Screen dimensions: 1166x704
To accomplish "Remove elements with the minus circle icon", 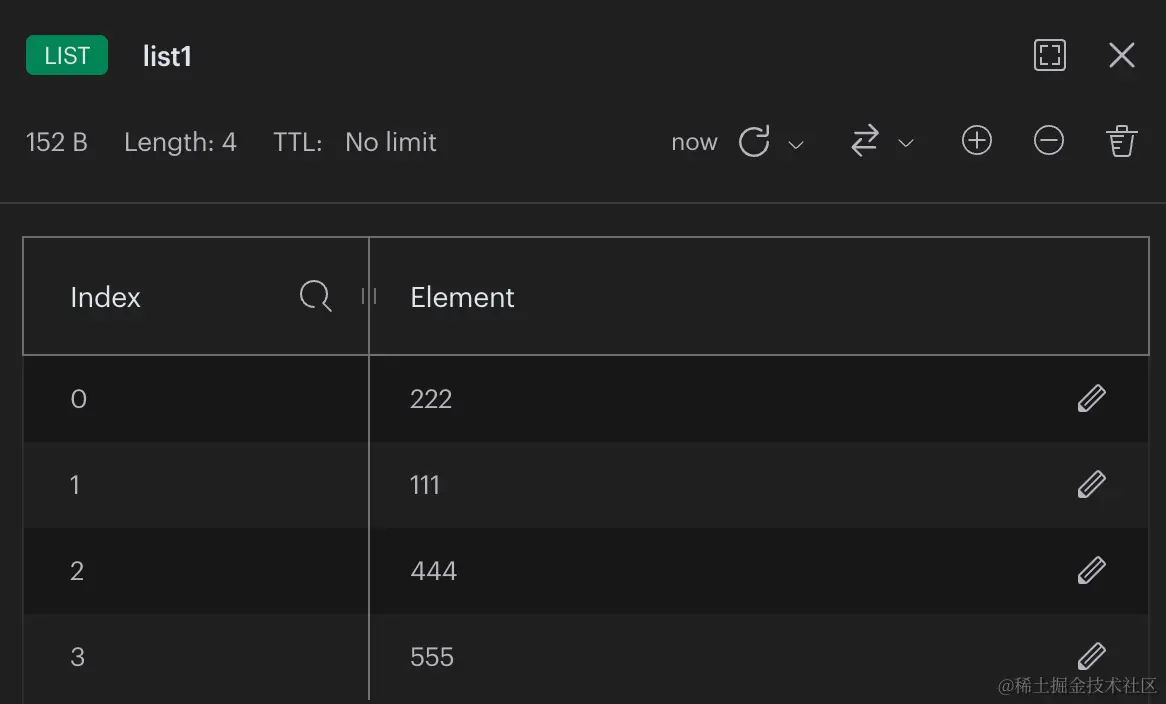I will 1049,141.
